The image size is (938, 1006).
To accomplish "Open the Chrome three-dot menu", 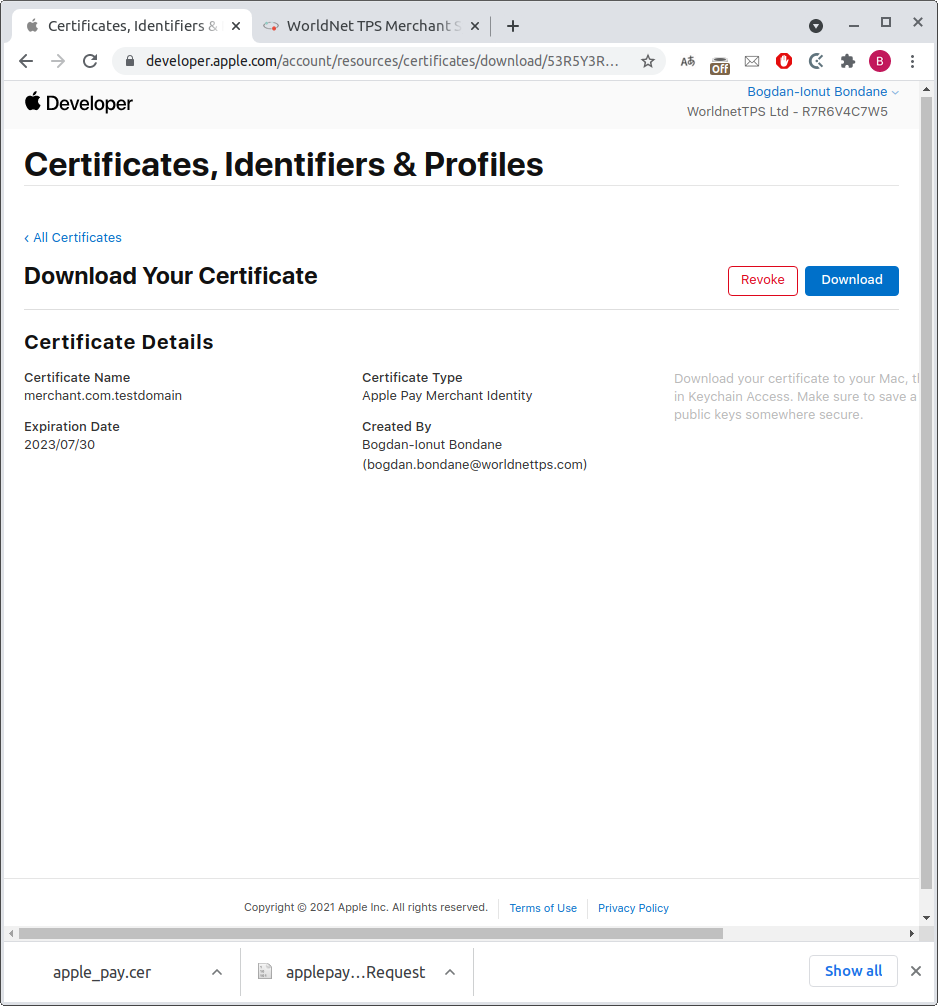I will pyautogui.click(x=912, y=61).
